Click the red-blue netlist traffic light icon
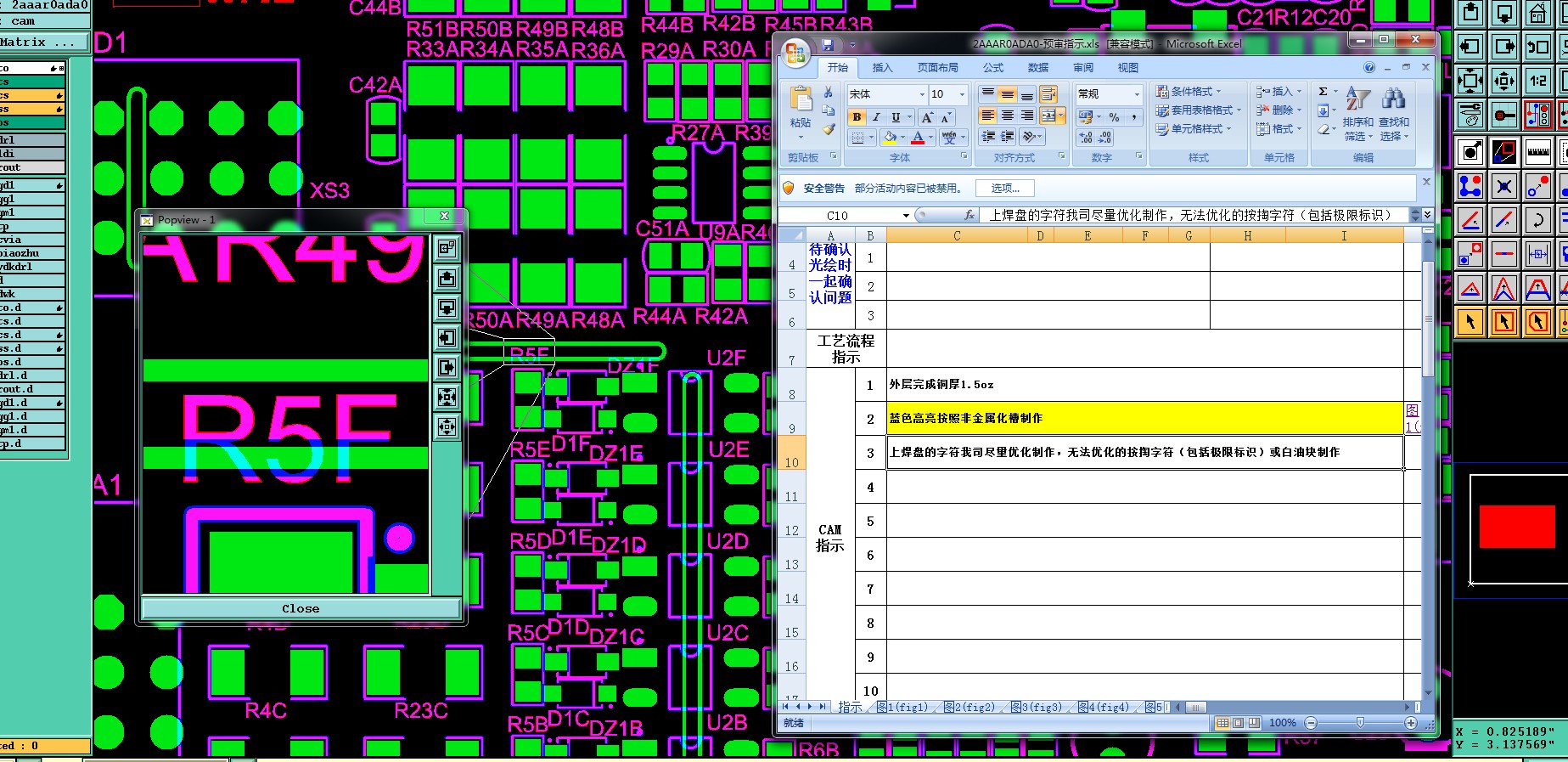 1537,114
